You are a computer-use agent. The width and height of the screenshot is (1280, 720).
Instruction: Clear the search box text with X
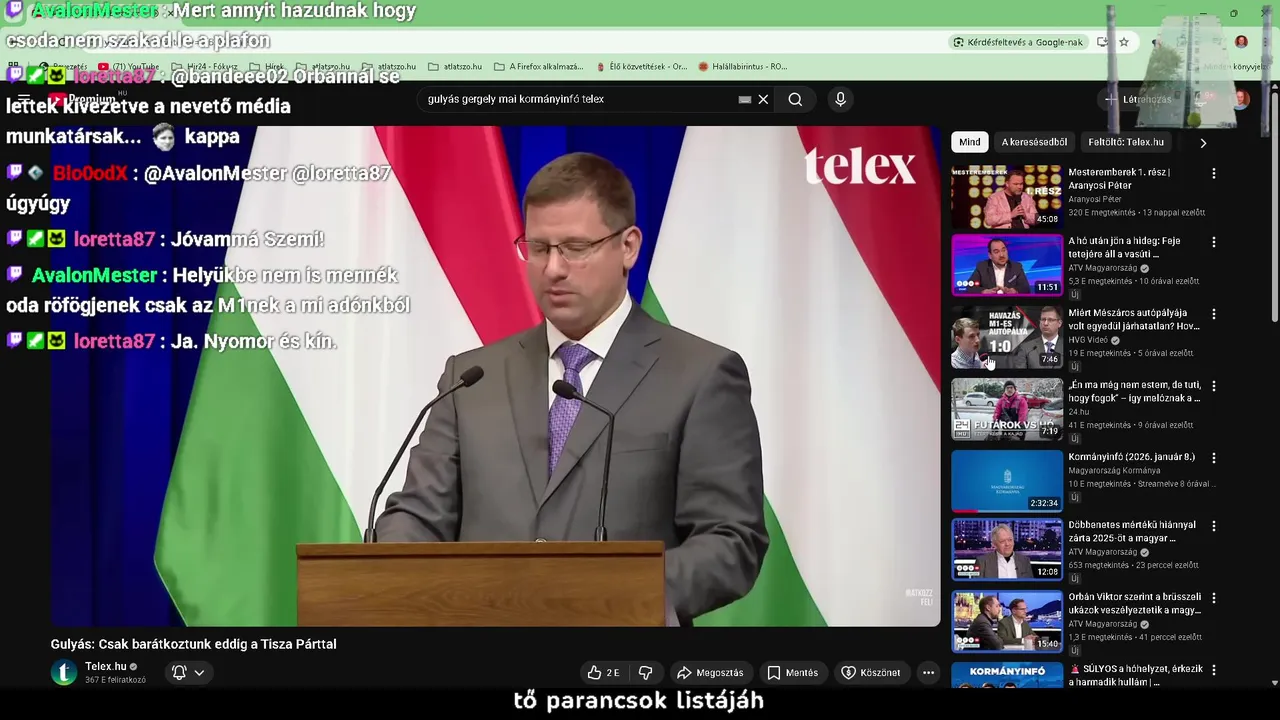tap(763, 99)
